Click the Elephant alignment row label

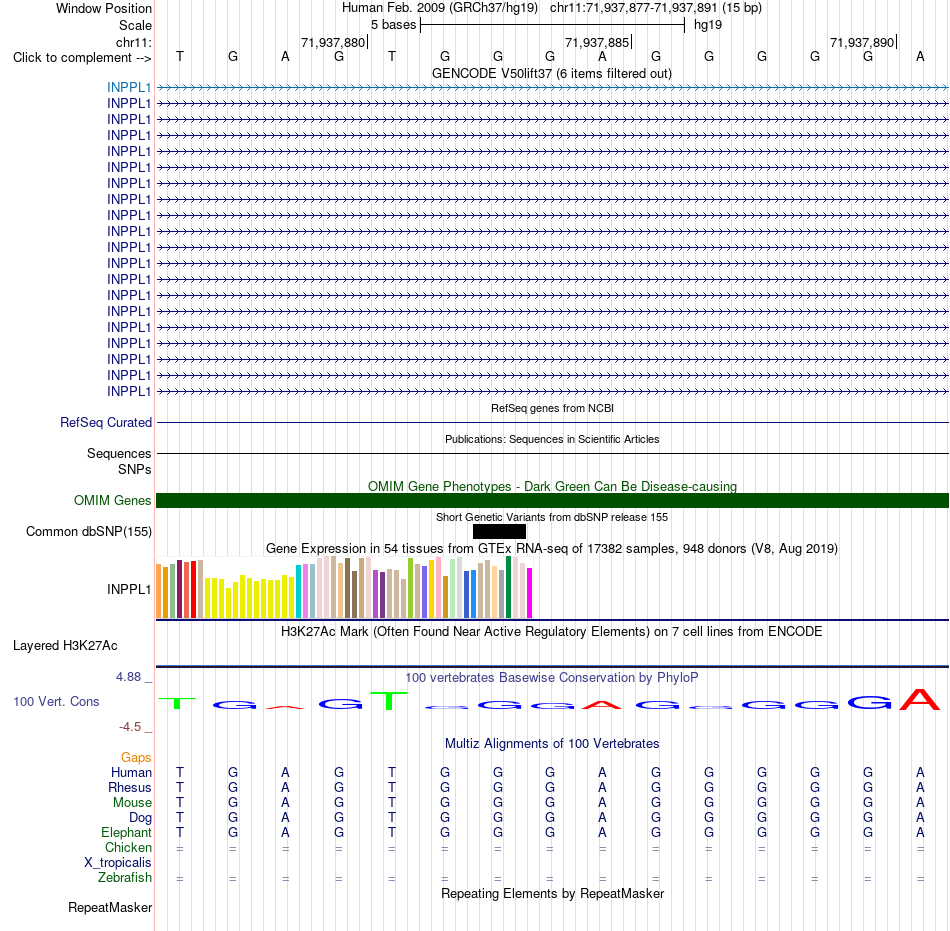pos(126,832)
